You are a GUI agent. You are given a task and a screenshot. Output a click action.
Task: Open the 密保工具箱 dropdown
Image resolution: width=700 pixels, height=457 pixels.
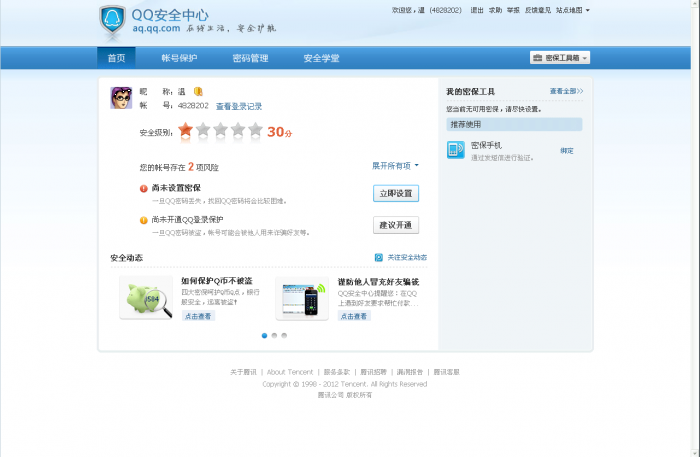560,58
